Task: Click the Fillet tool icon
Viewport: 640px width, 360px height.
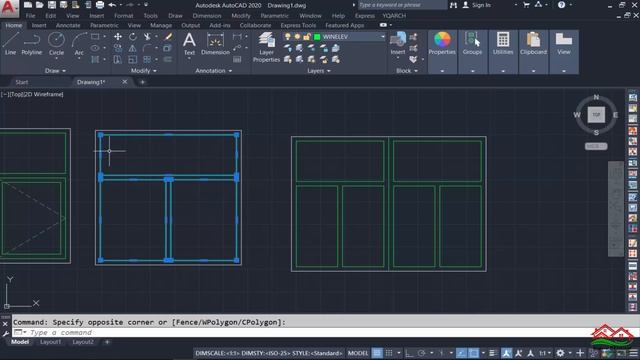Action: pos(147,48)
